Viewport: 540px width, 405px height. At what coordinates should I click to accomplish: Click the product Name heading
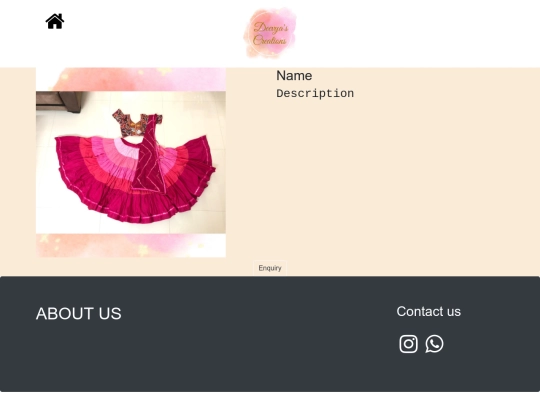coord(294,76)
